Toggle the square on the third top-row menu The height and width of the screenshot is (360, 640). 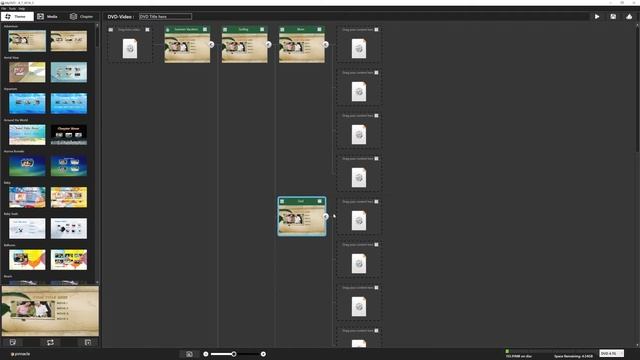[320, 29]
